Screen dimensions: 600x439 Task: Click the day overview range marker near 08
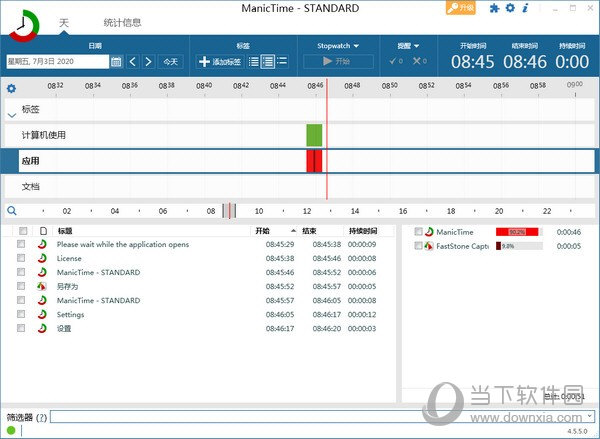[229, 211]
